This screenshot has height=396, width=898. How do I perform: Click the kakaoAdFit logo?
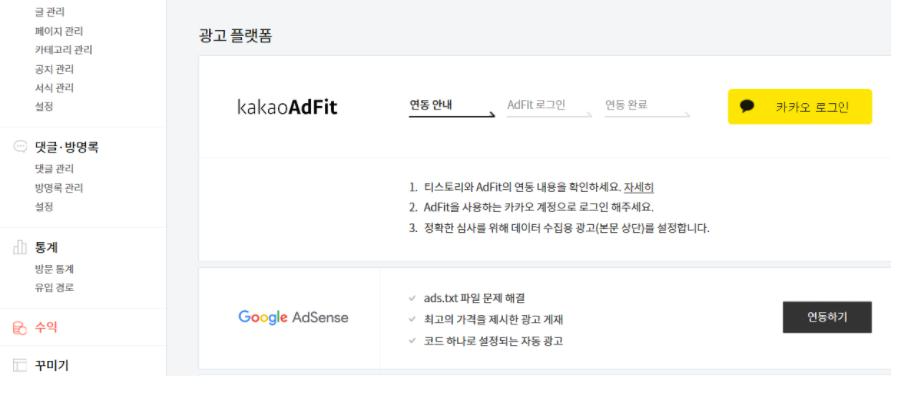click(287, 107)
